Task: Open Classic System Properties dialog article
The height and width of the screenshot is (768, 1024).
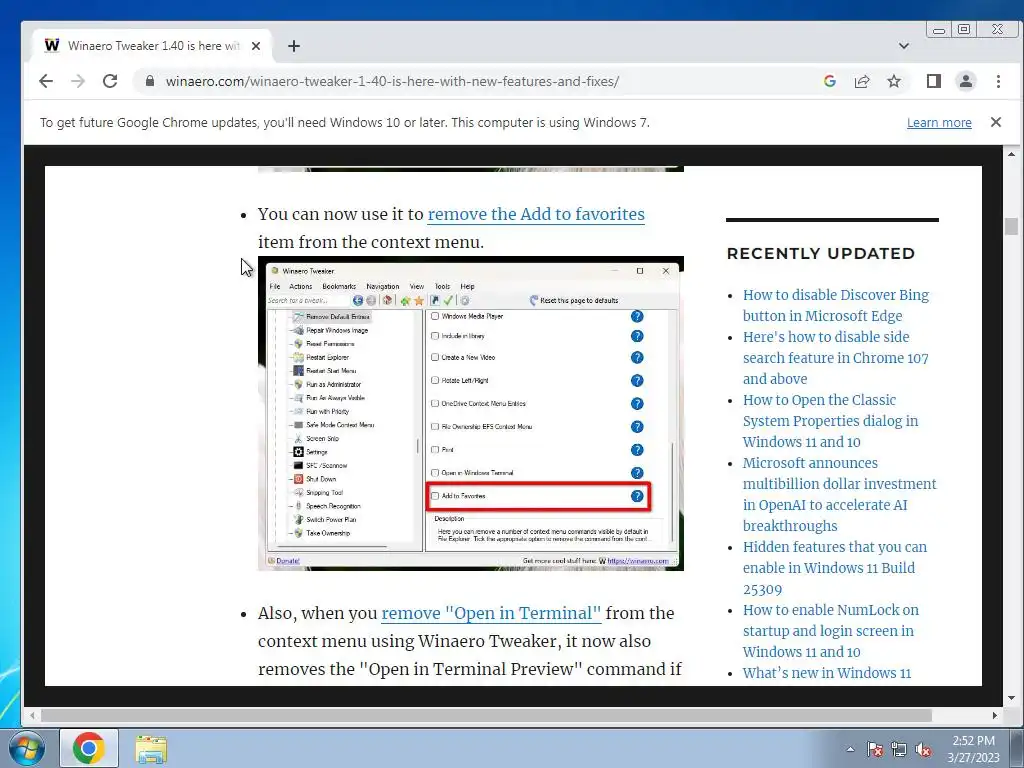Action: [830, 421]
